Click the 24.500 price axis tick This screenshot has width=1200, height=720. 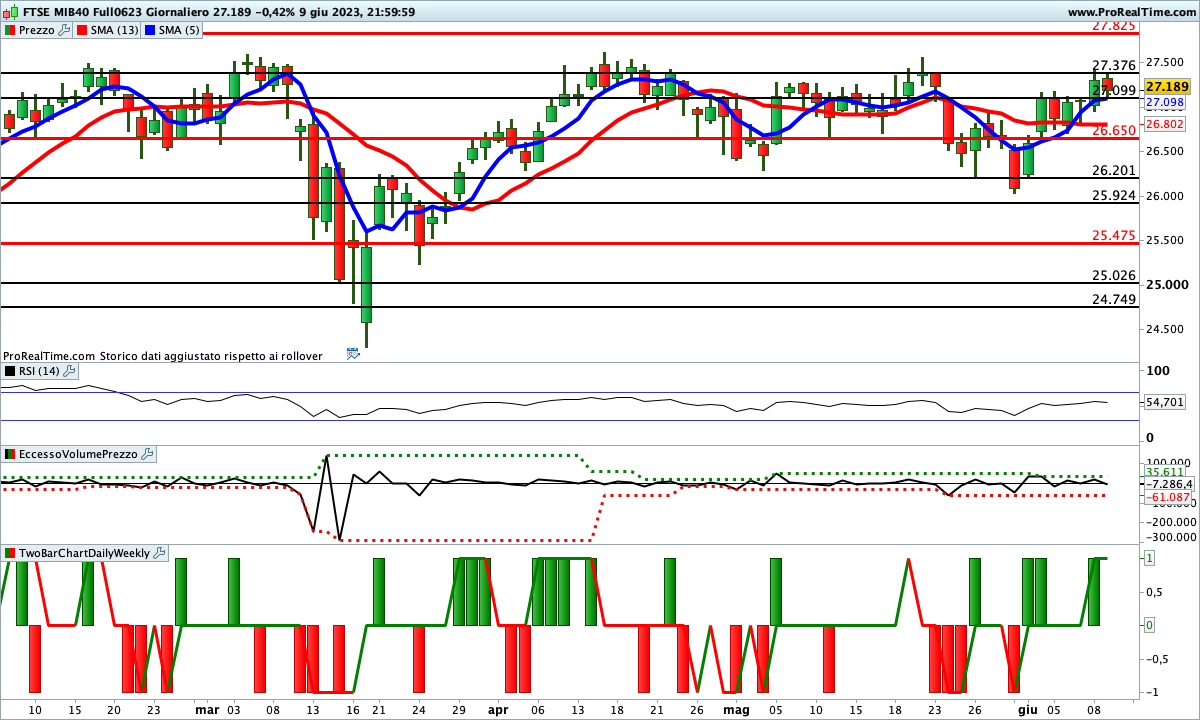point(1166,329)
